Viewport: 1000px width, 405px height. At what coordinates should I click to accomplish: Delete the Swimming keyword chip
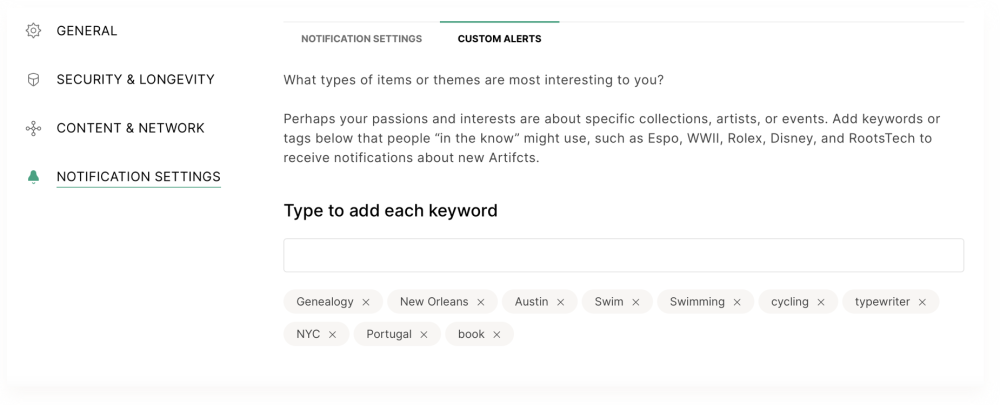tap(737, 302)
